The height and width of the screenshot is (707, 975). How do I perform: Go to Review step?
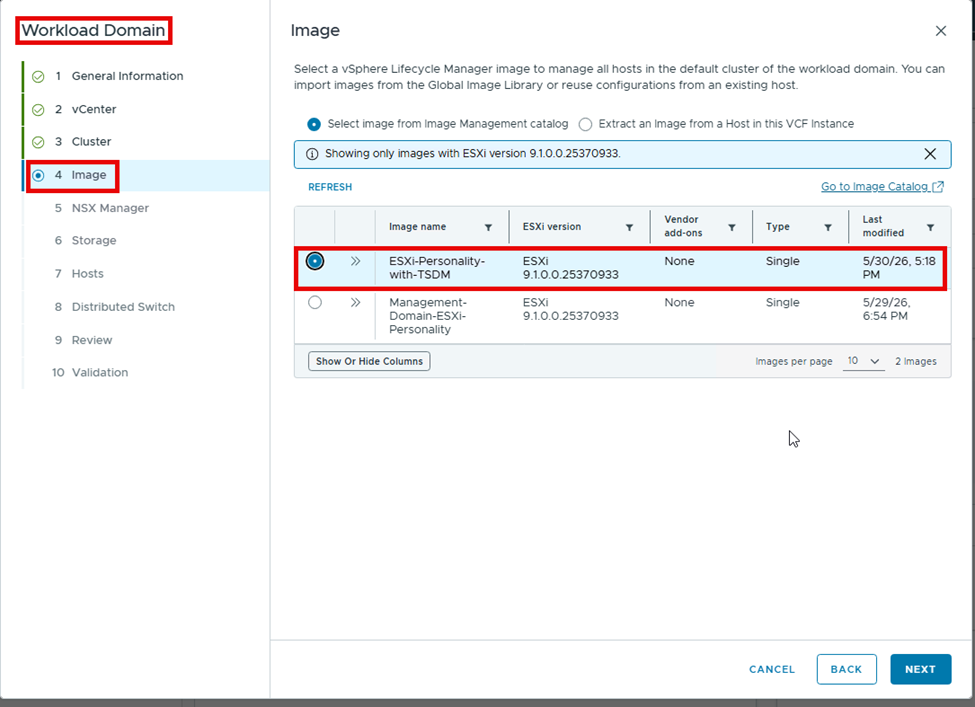92,340
